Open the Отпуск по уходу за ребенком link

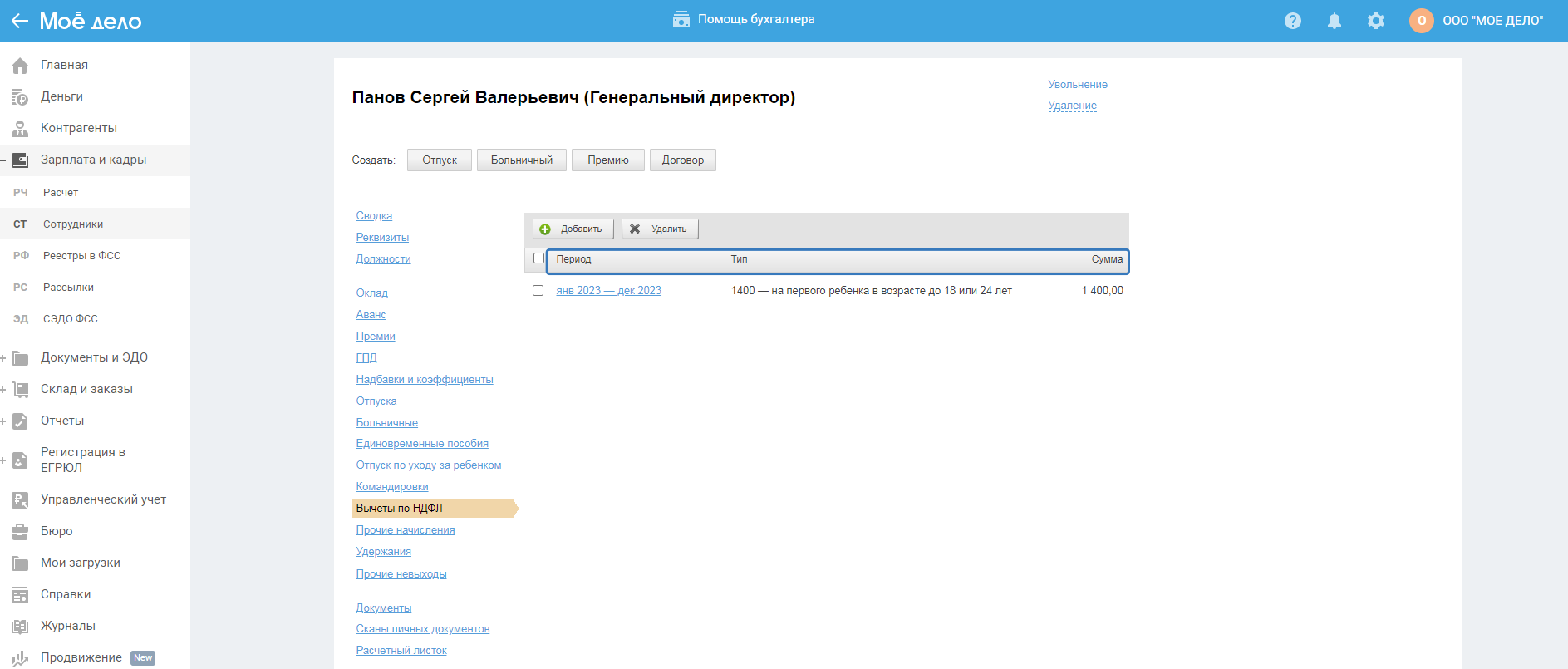point(429,465)
